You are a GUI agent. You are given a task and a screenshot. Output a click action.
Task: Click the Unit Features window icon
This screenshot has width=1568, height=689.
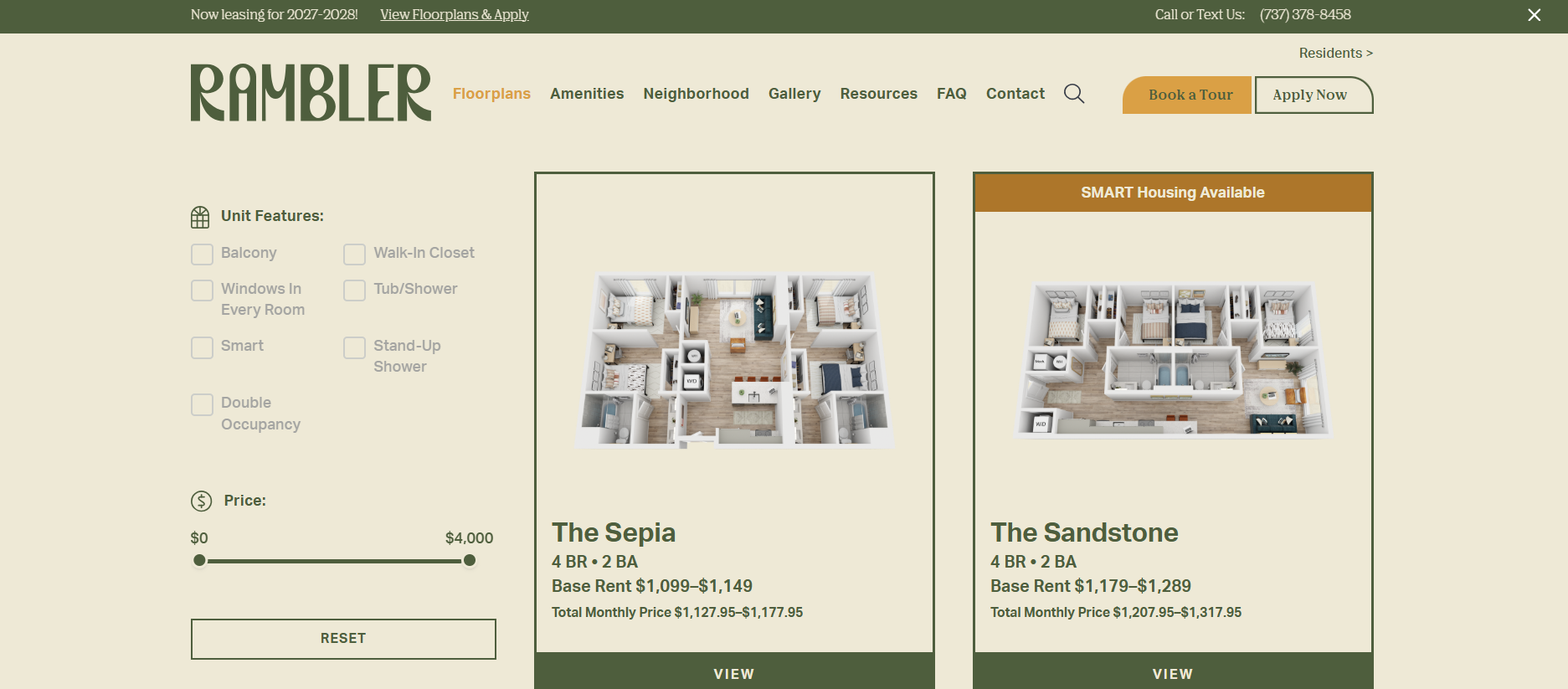[x=200, y=217]
